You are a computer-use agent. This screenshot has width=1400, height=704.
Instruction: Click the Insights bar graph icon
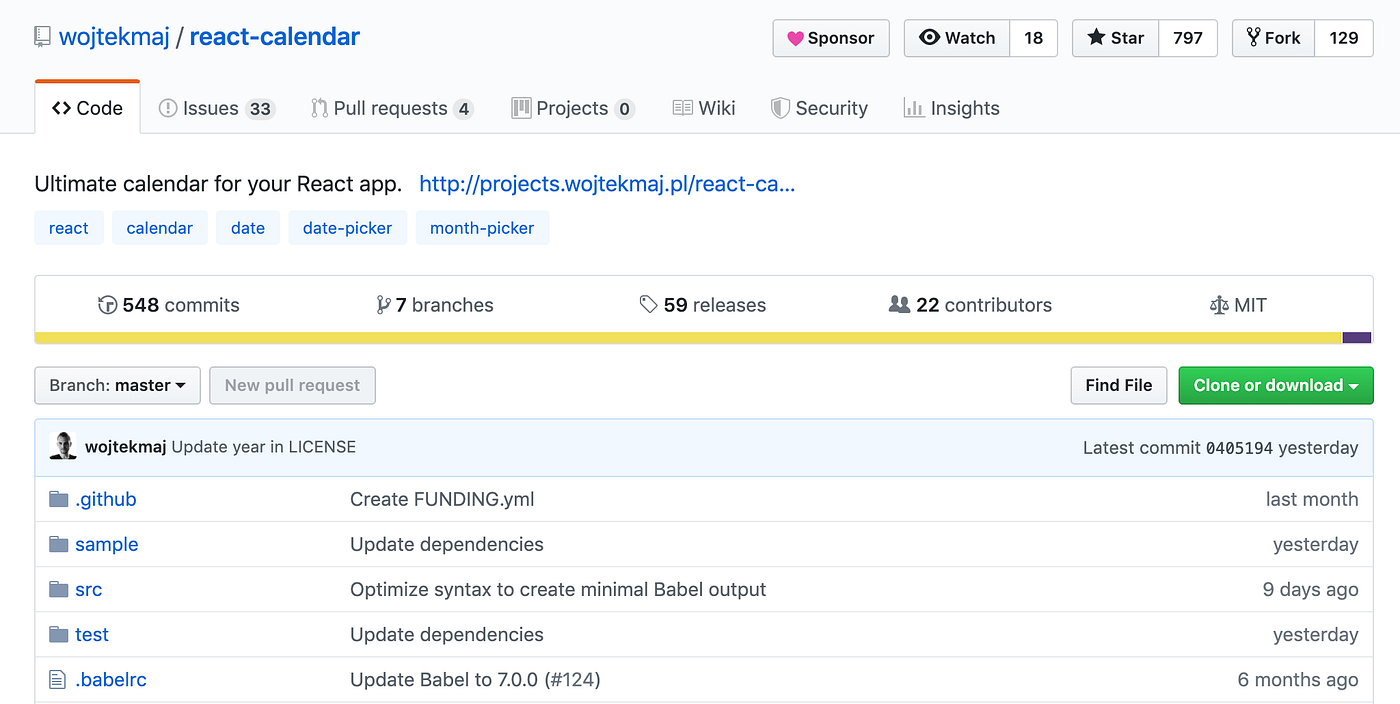pos(913,108)
